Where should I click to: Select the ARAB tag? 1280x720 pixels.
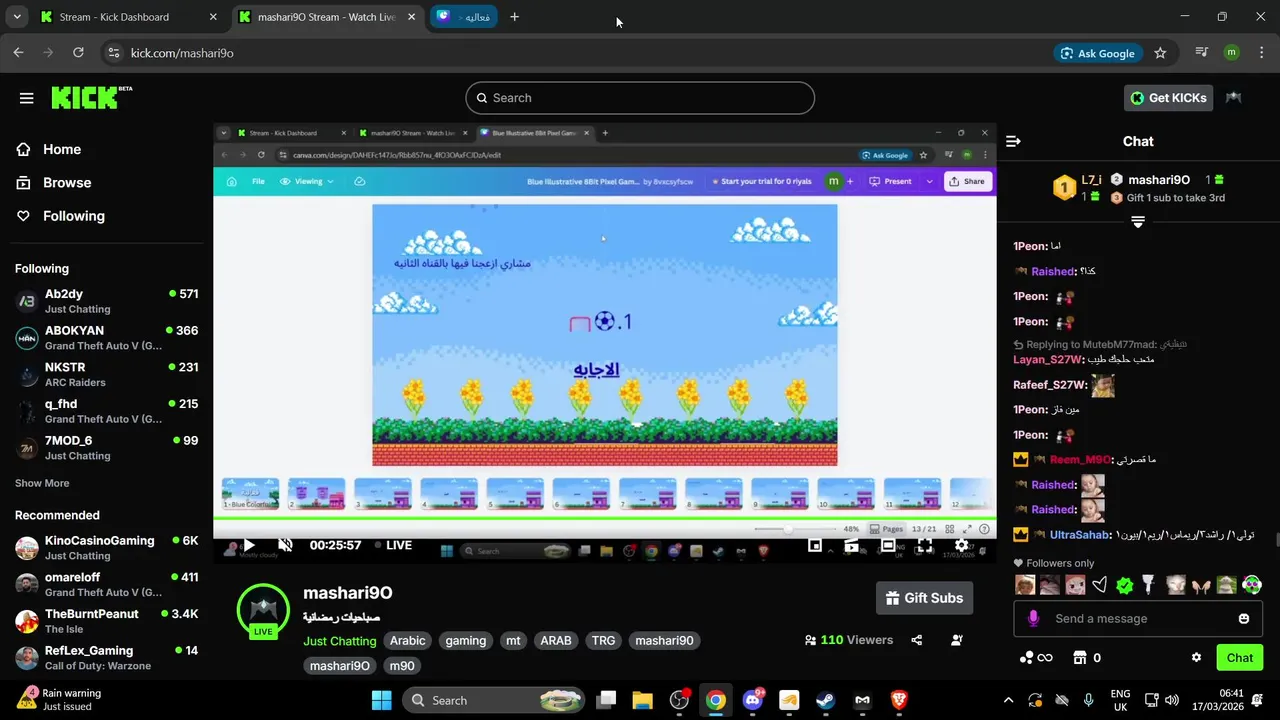[x=556, y=641]
